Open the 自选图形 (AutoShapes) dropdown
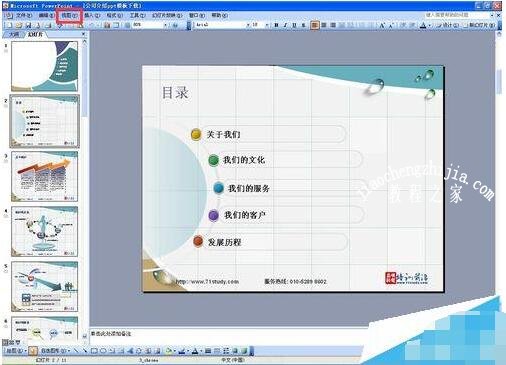Screen dimensions: 506x365 [x=55, y=351]
